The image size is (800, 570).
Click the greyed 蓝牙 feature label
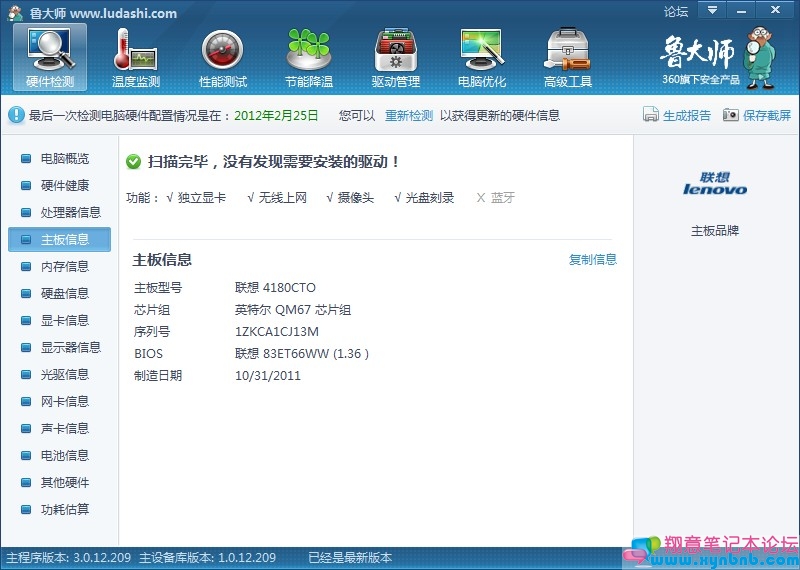point(503,197)
